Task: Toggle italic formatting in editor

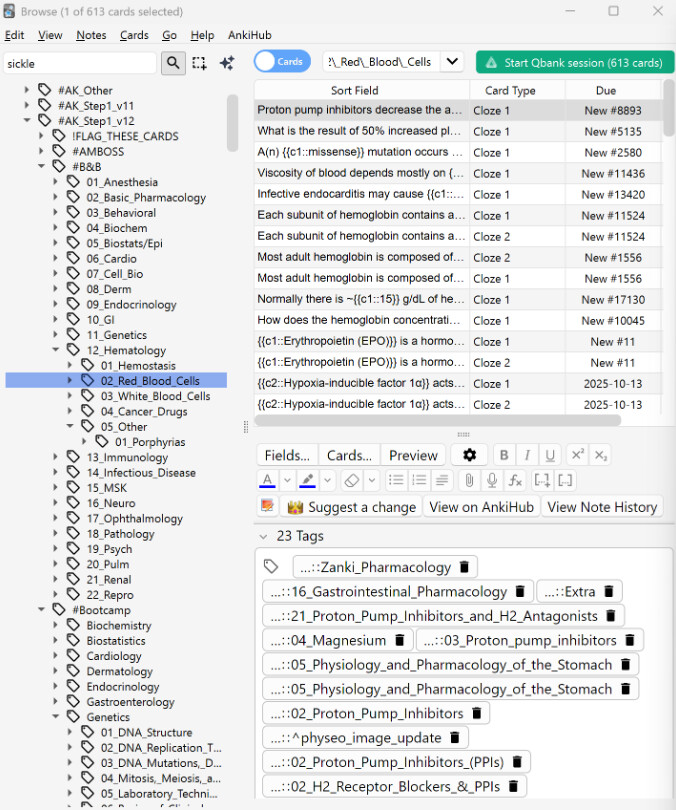Action: [x=529, y=455]
